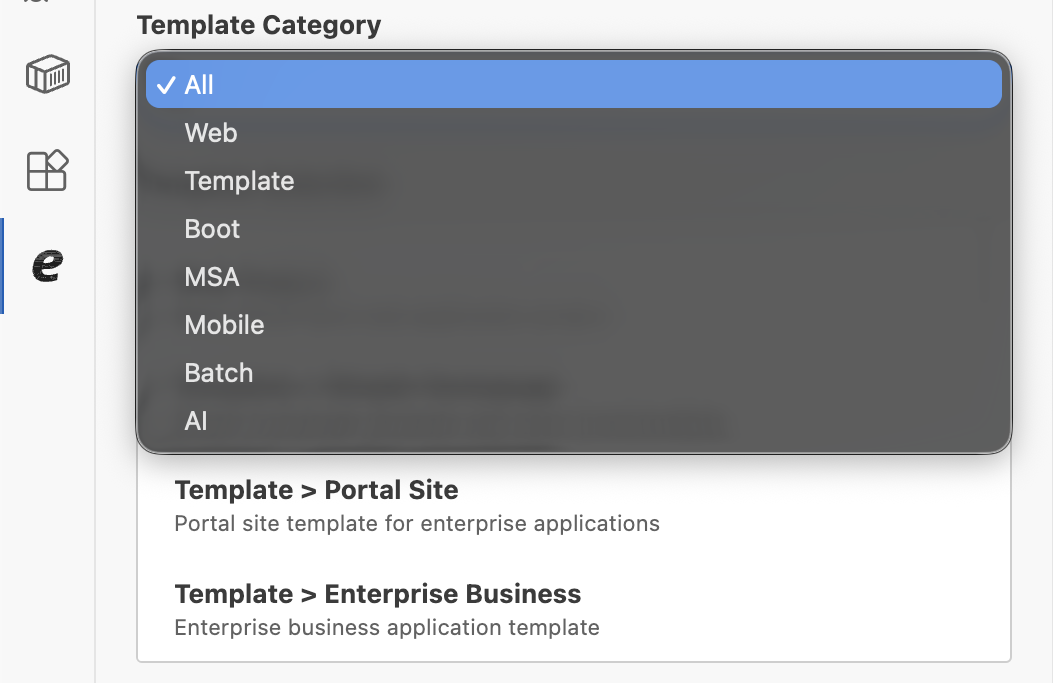Choose the AI category option

click(196, 421)
